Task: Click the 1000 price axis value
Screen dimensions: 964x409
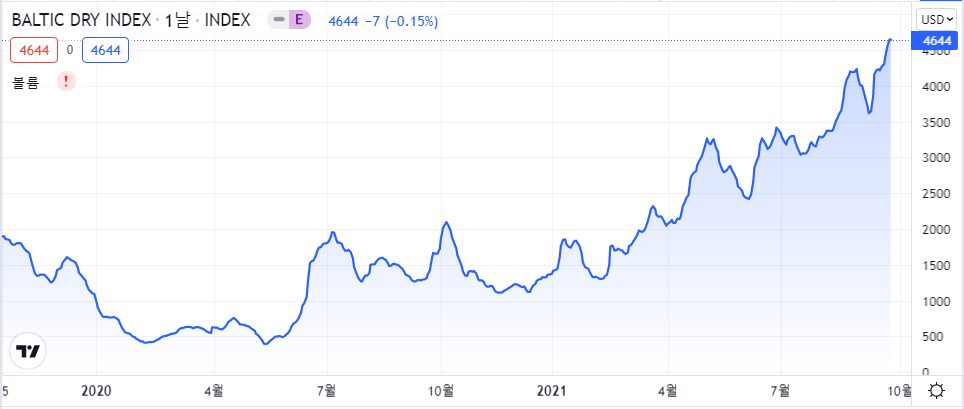Action: (937, 301)
